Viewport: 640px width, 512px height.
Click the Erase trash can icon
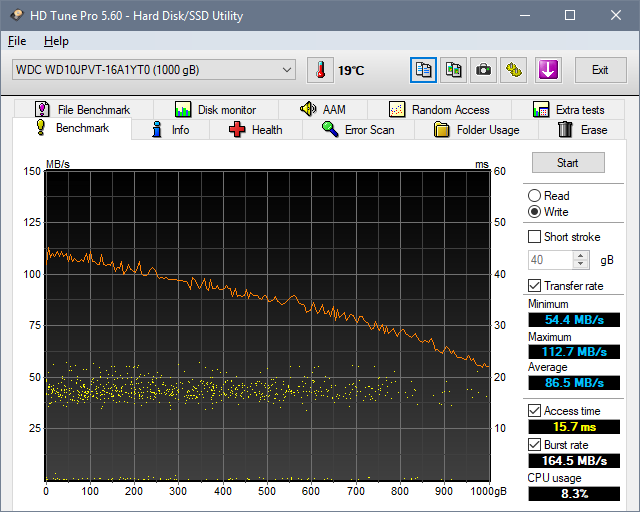pos(565,129)
